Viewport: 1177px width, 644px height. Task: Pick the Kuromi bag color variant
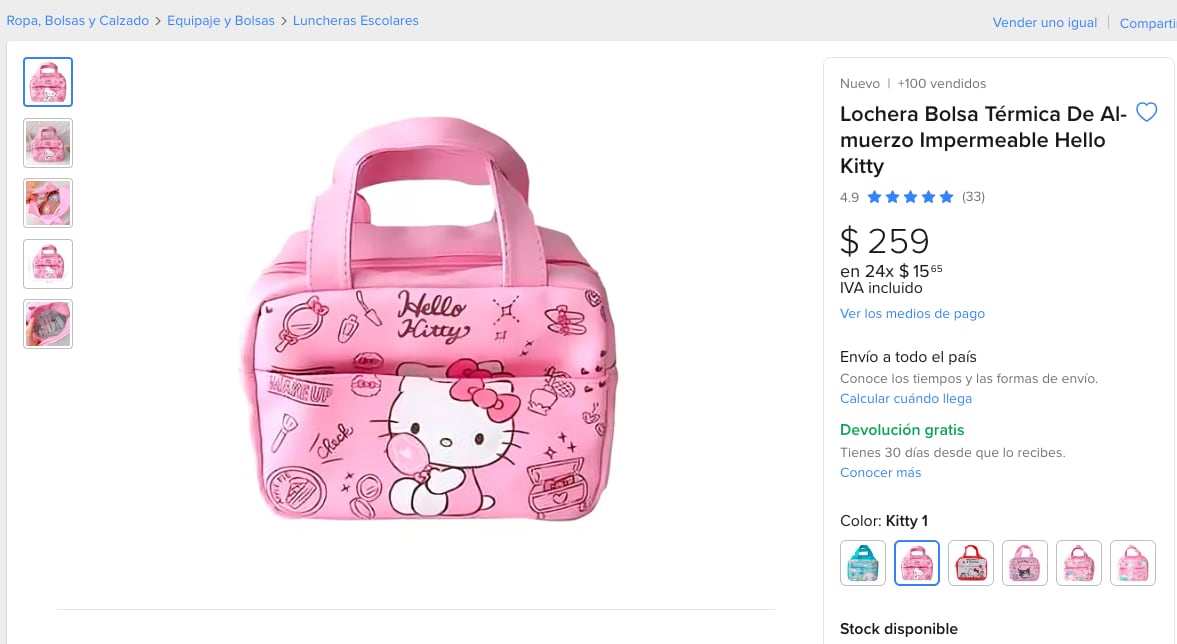tap(1025, 563)
